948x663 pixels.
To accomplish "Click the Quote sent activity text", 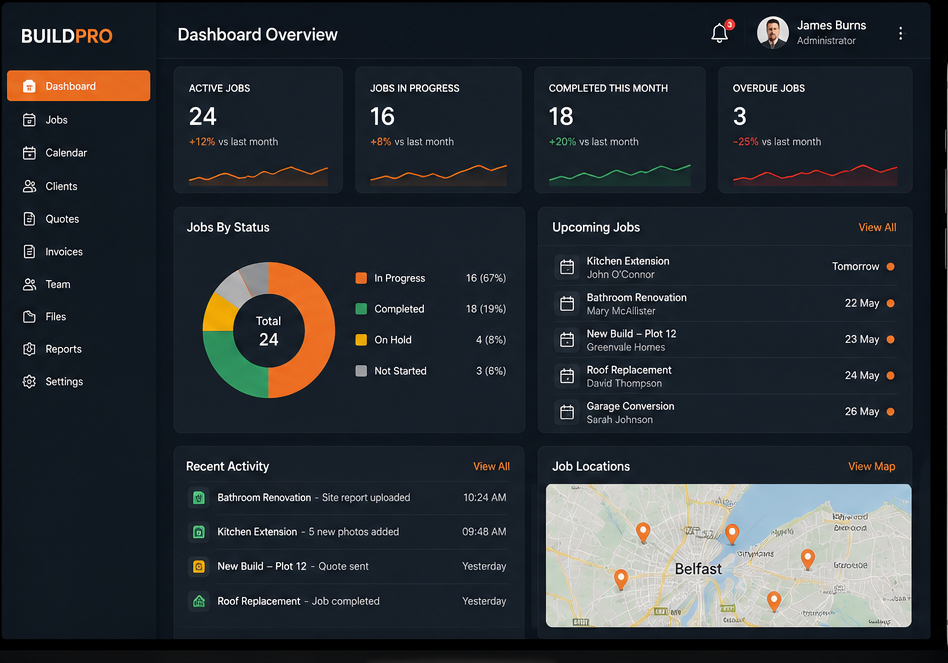I will 343,566.
